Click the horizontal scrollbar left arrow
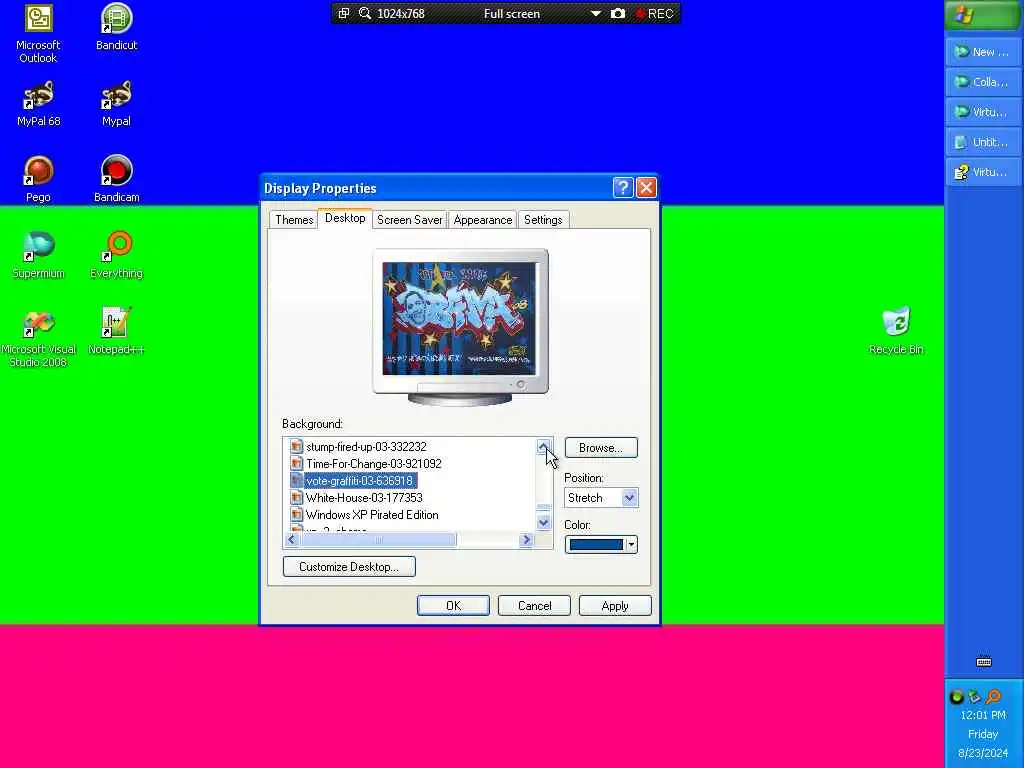 point(291,540)
